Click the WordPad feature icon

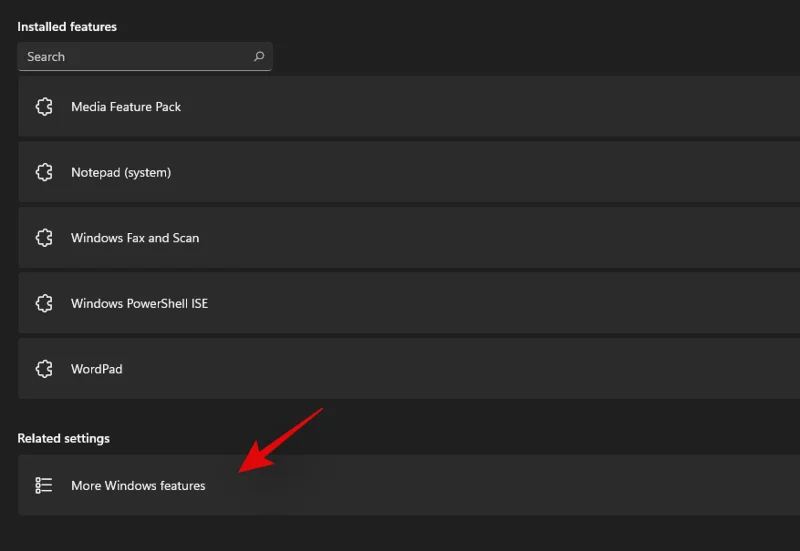click(44, 369)
